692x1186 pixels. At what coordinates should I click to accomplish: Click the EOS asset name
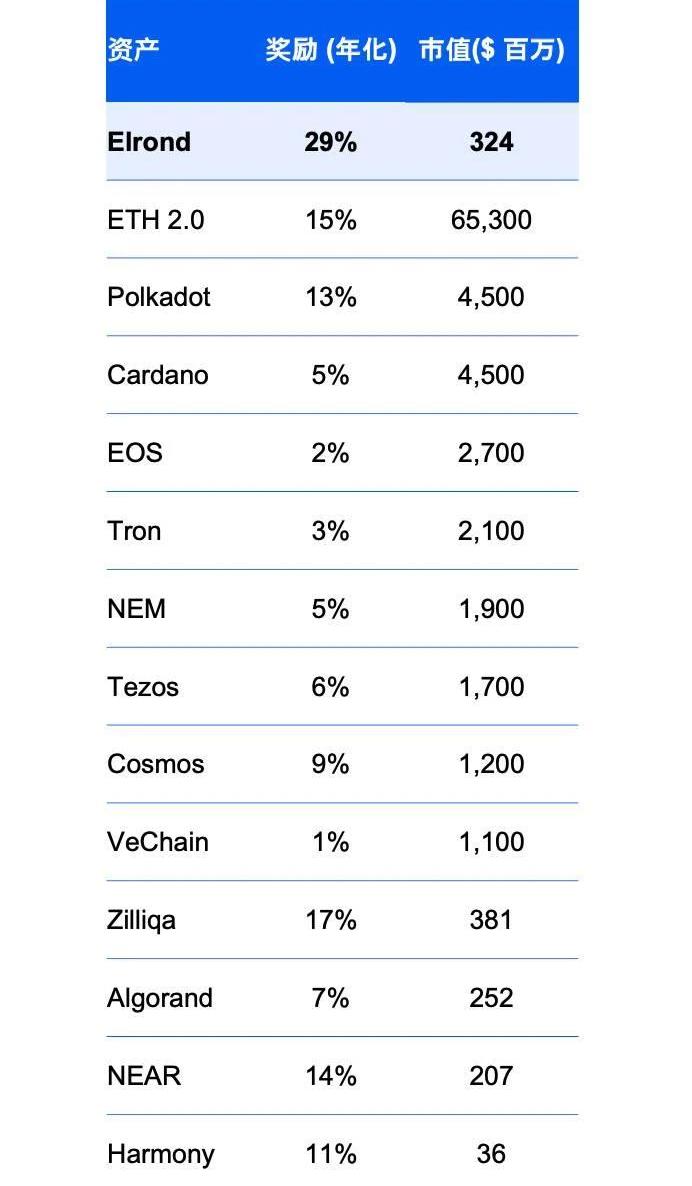[x=135, y=453]
